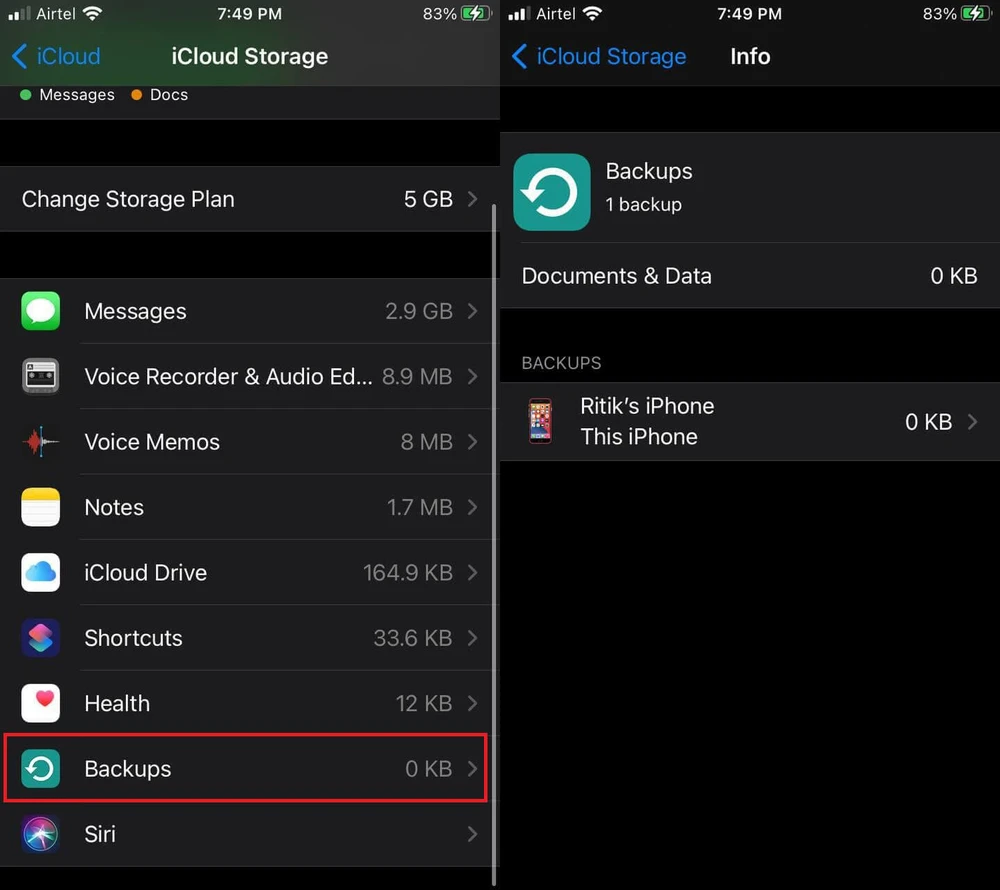
Task: Tap the large Backups icon in Info
Action: click(552, 192)
